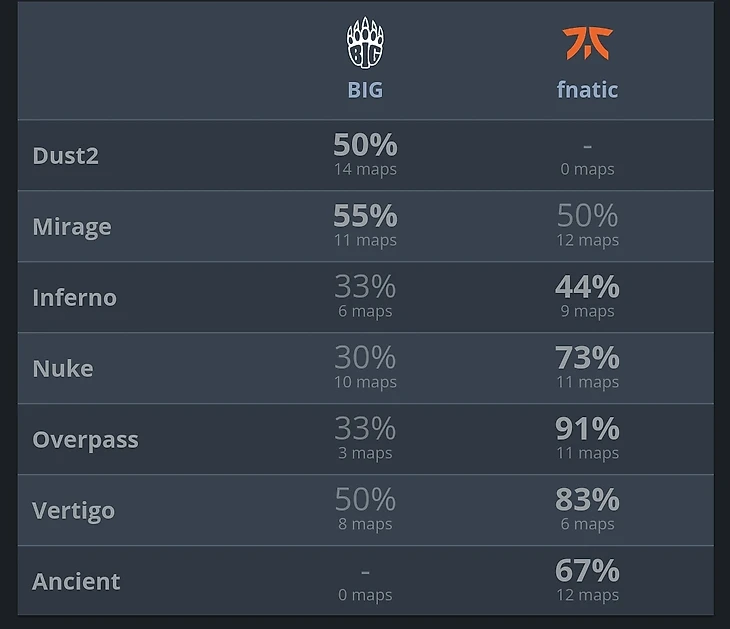Select the Mirage map row label
The width and height of the screenshot is (730, 629).
point(72,227)
